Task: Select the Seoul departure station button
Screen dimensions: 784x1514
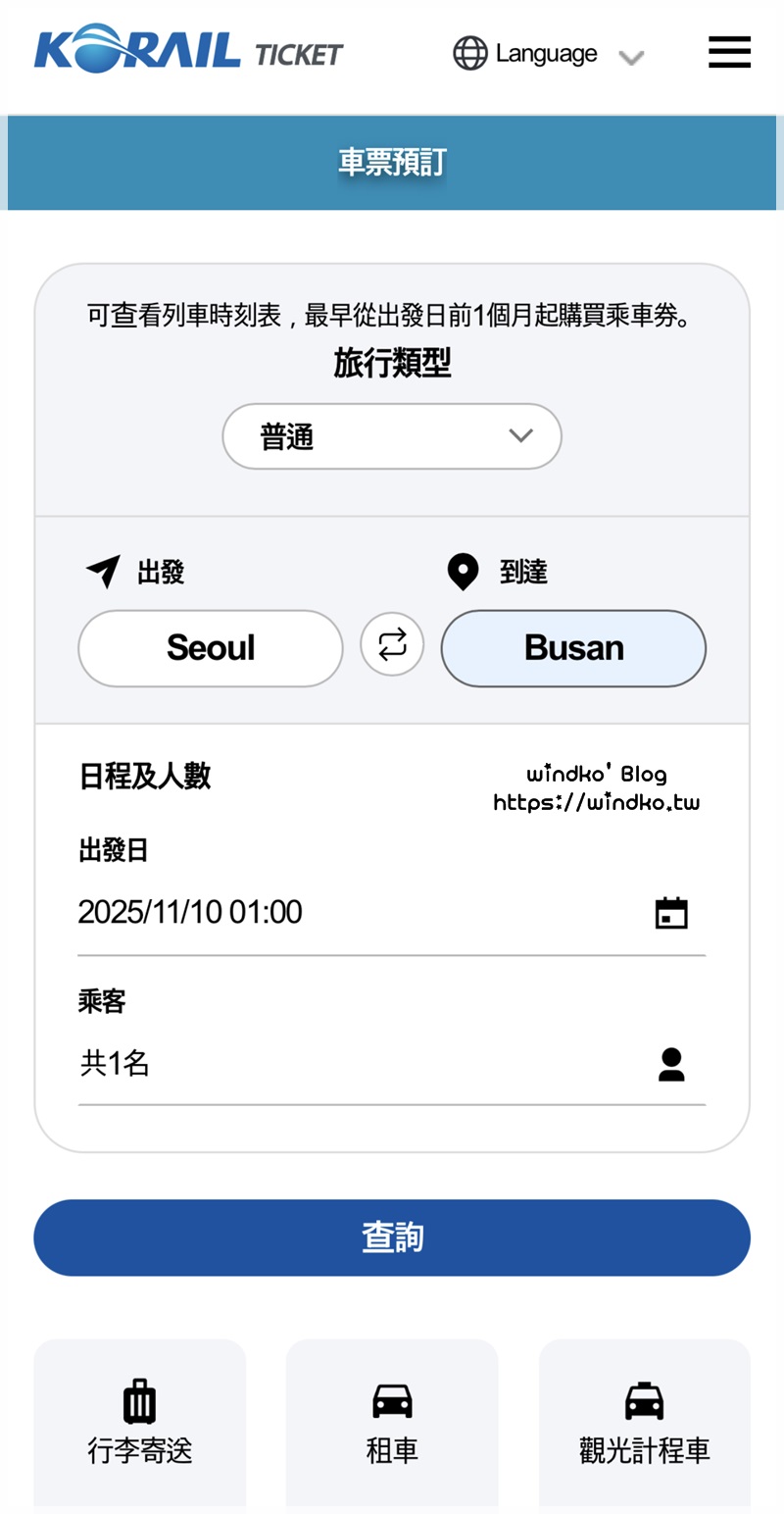Action: pos(211,648)
